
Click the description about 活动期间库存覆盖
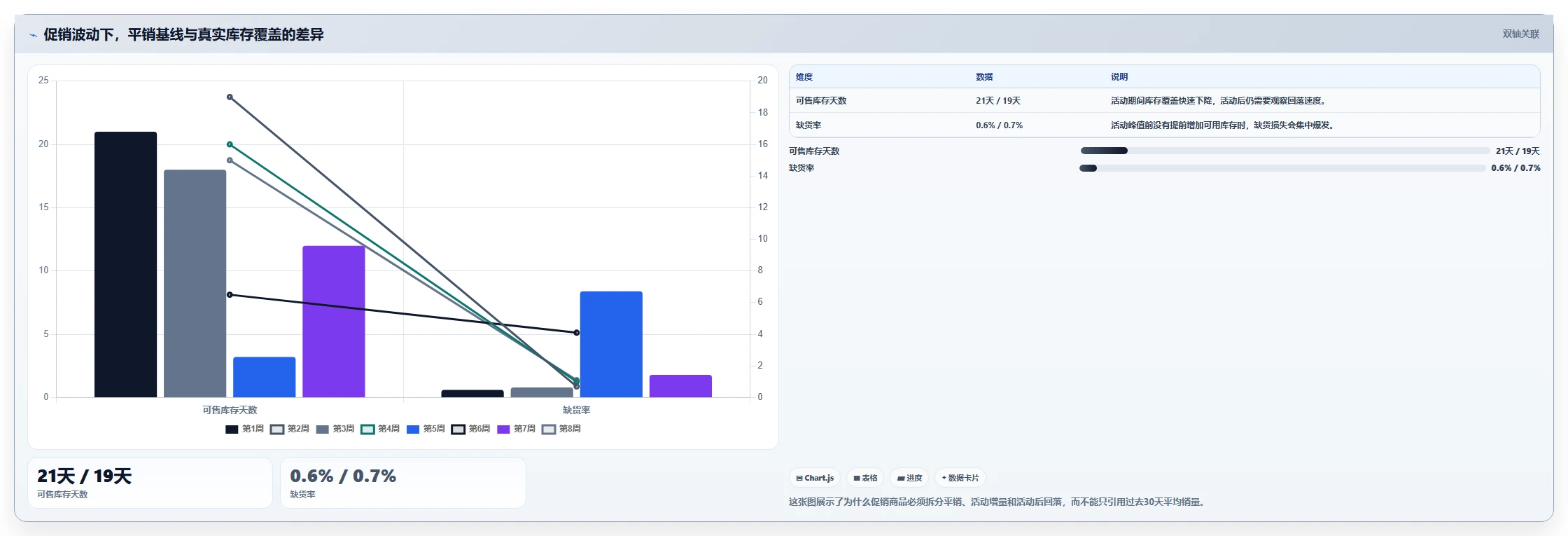[1219, 101]
